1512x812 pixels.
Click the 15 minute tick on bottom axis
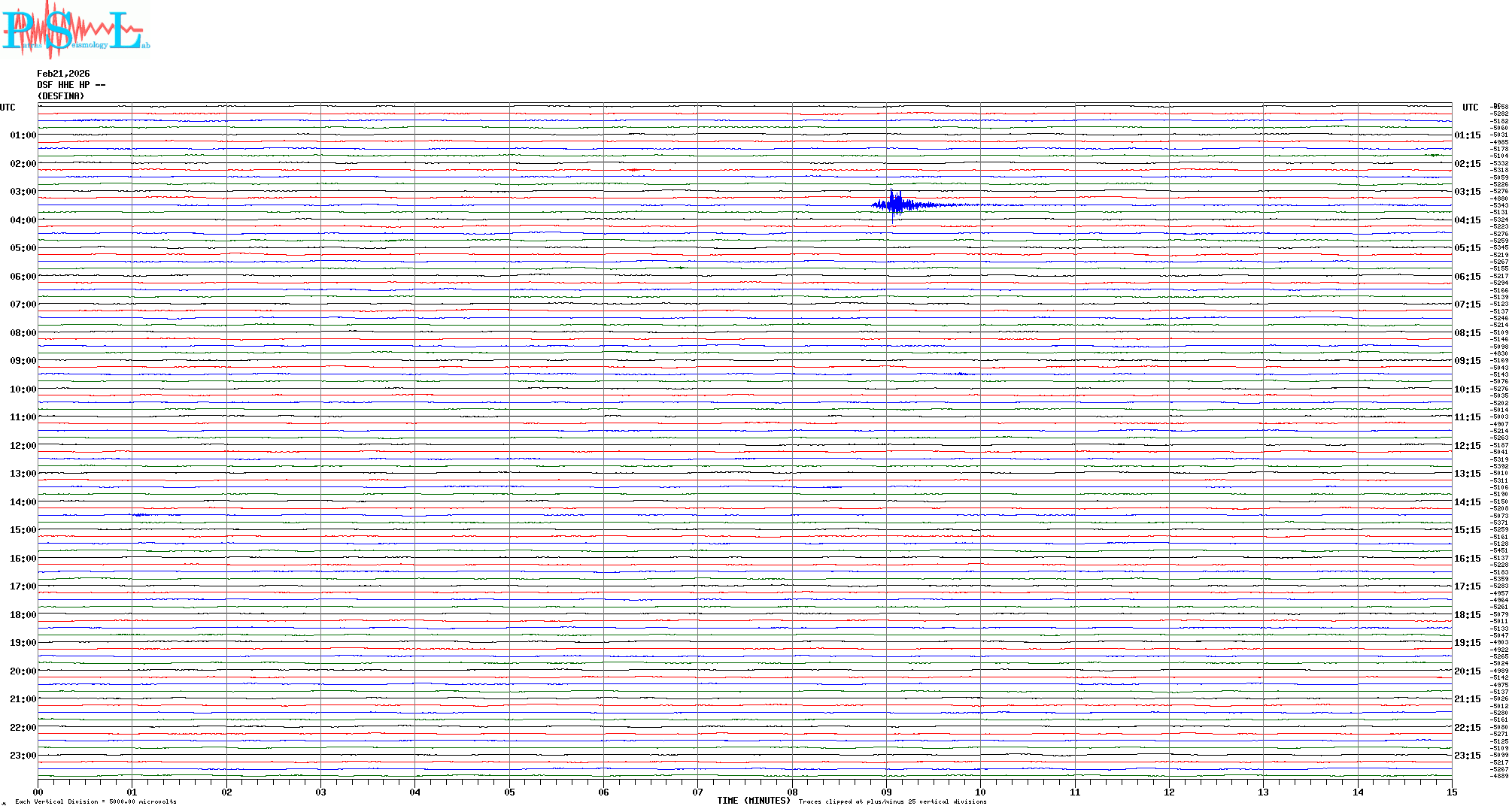1451,792
